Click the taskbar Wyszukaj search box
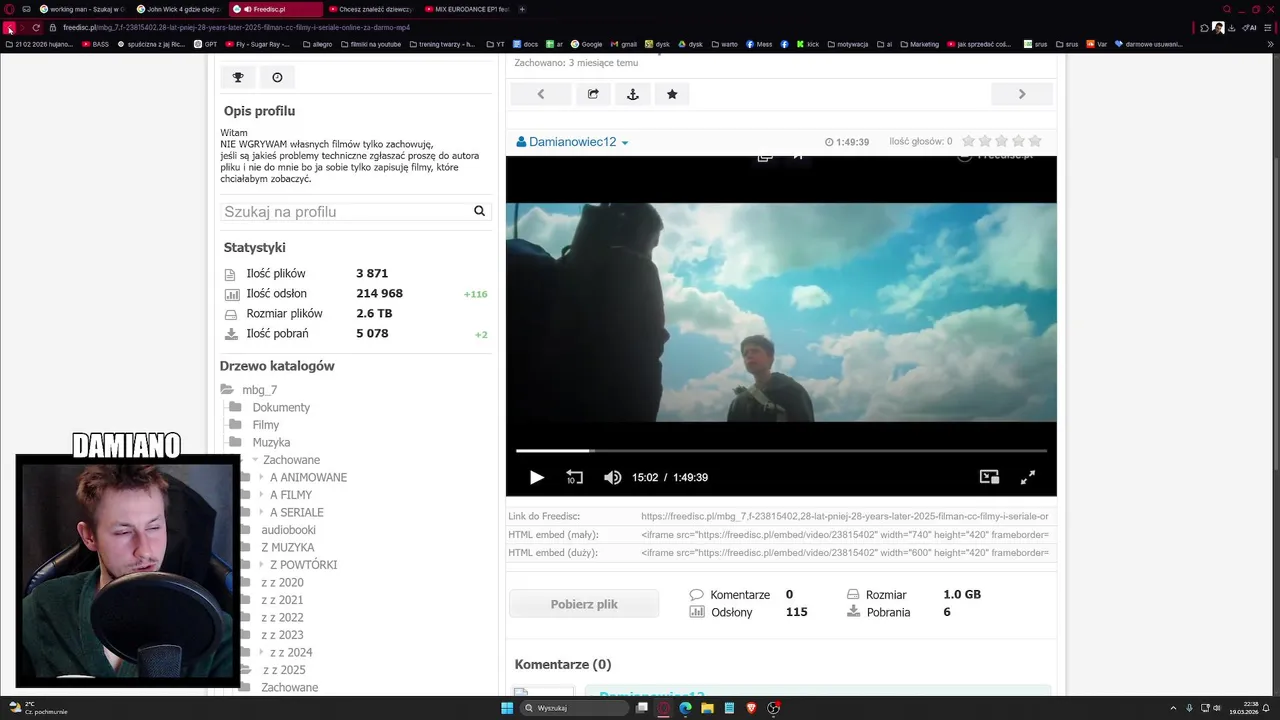Screen dimensions: 1280x720 point(576,708)
